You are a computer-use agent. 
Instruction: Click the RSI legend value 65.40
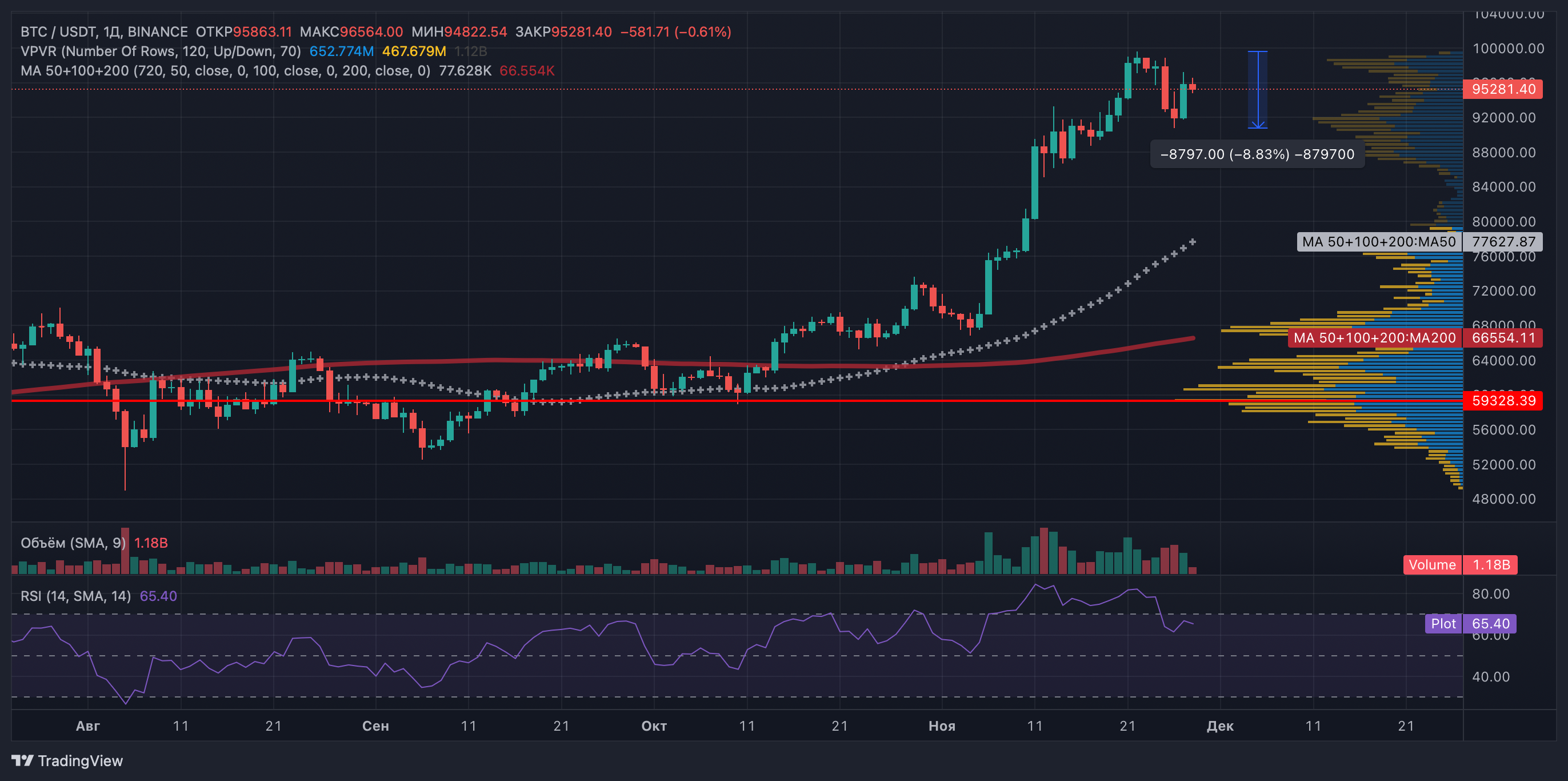coord(158,596)
